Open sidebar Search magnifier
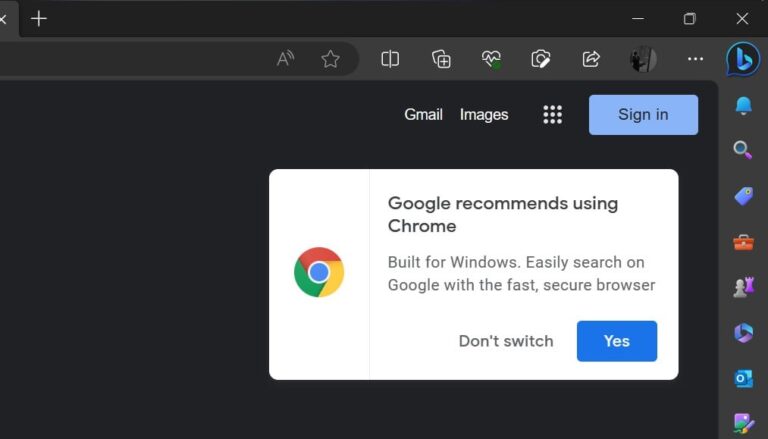 [743, 150]
